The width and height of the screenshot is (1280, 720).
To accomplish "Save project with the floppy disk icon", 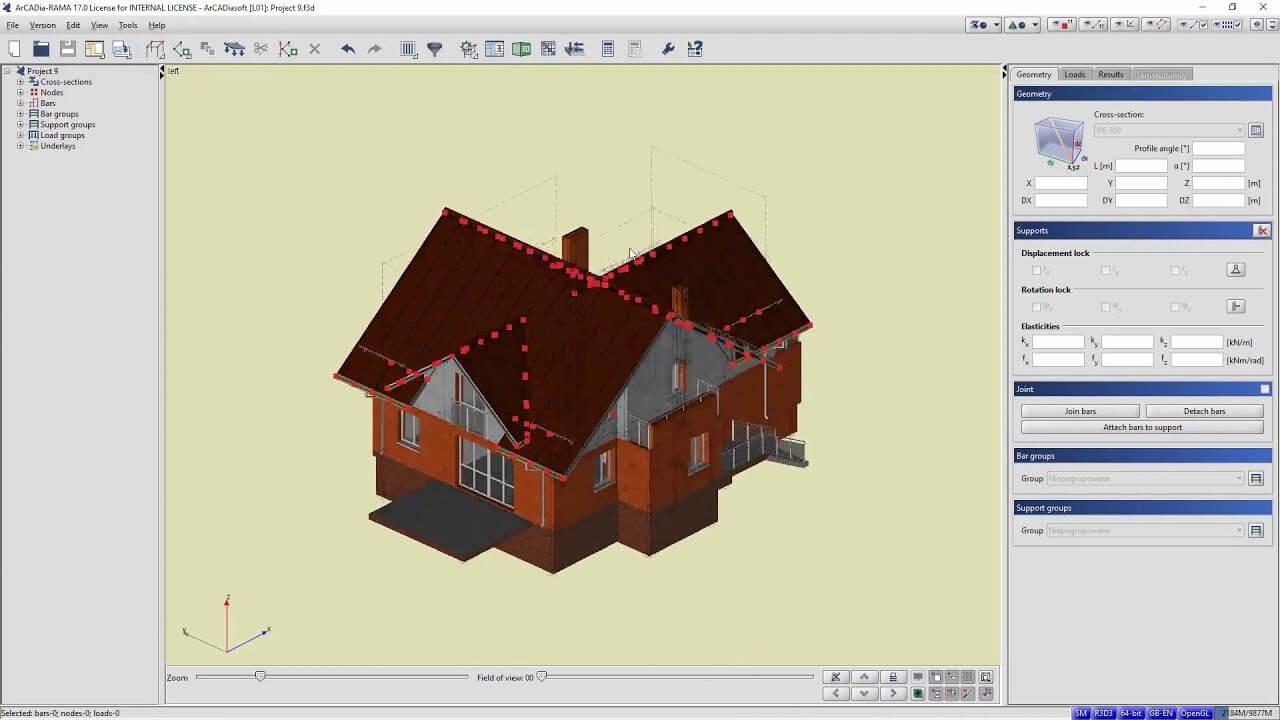I will [68, 48].
